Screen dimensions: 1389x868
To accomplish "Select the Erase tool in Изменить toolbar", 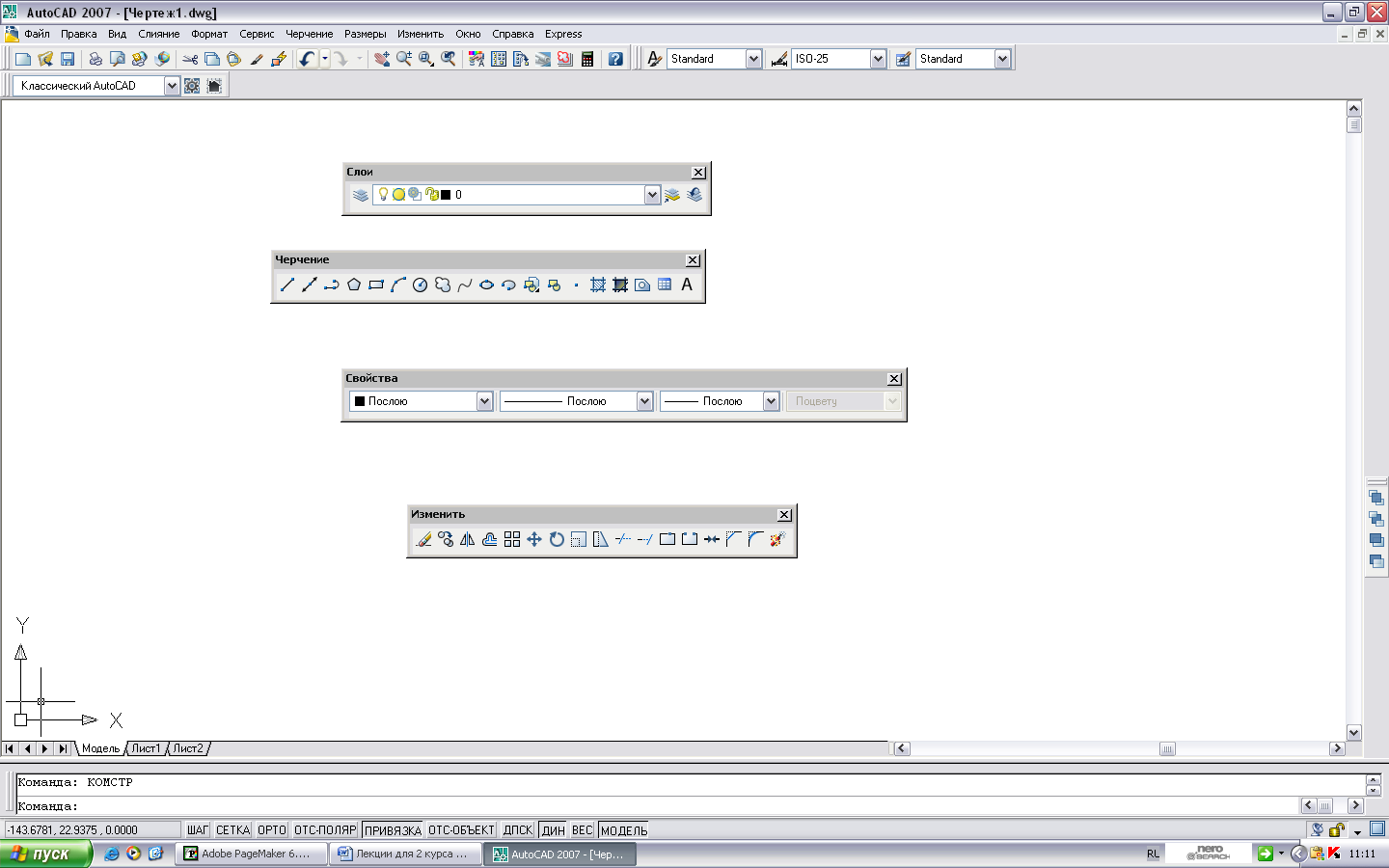I will (x=423, y=539).
